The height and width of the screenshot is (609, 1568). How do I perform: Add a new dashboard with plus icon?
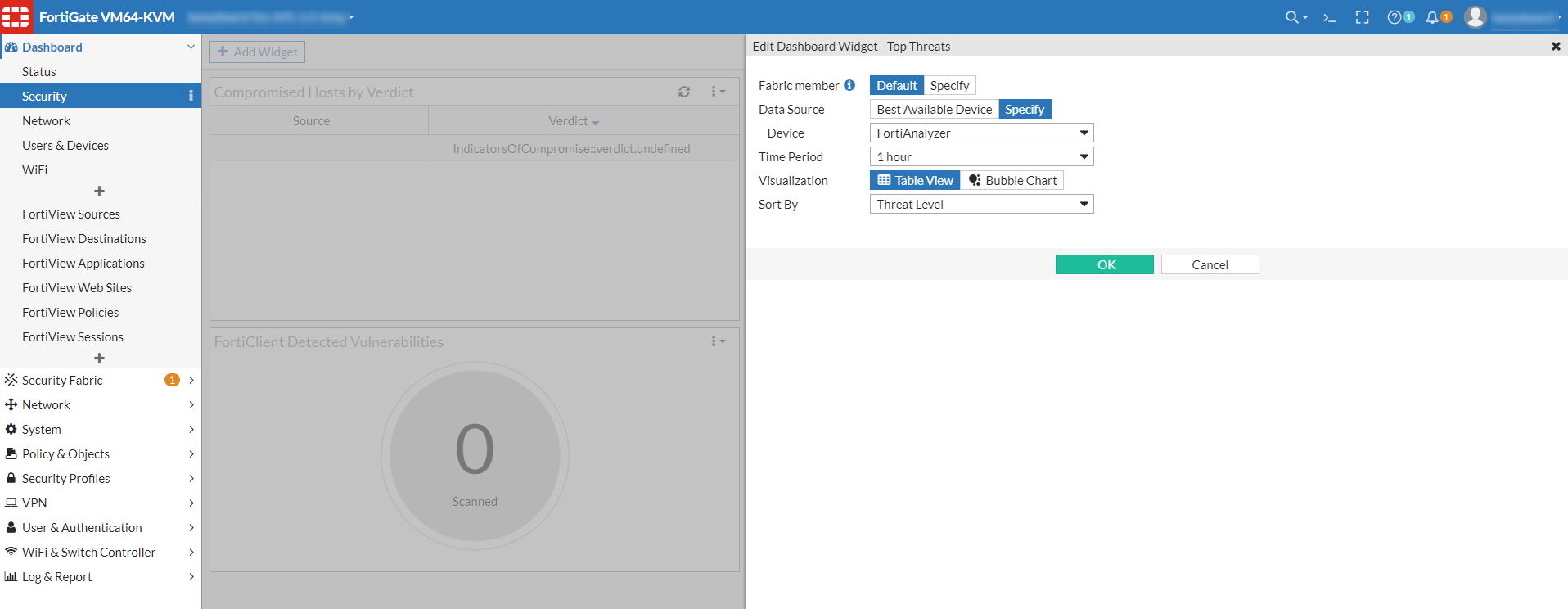coord(99,191)
